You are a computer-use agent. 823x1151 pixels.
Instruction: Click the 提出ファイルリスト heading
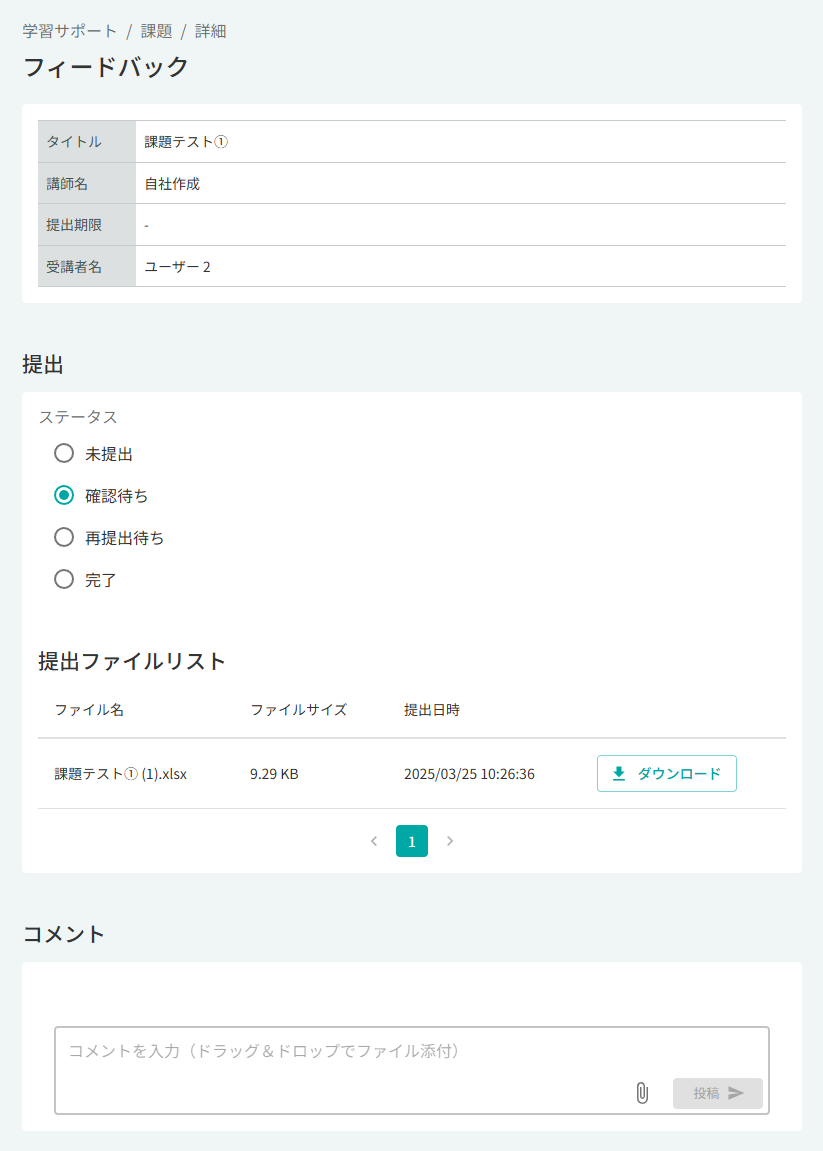tap(131, 661)
